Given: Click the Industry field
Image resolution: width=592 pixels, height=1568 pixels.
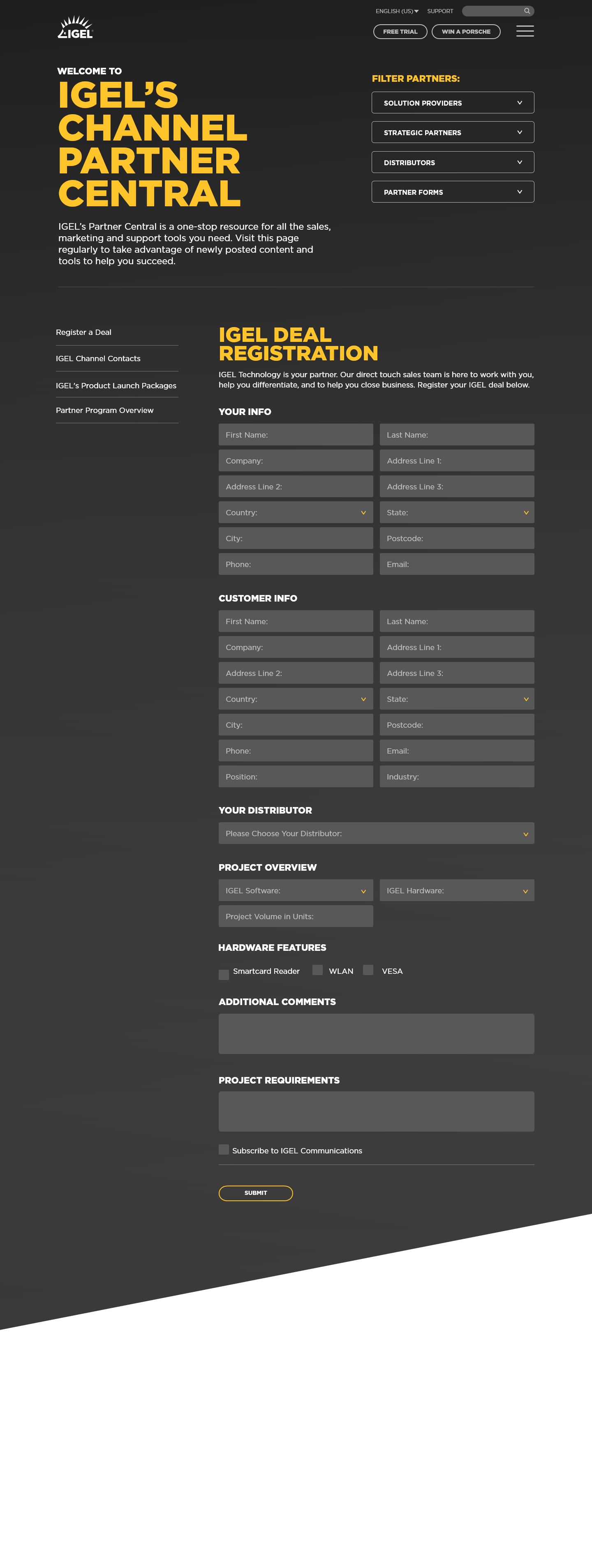Looking at the screenshot, I should pyautogui.click(x=457, y=777).
